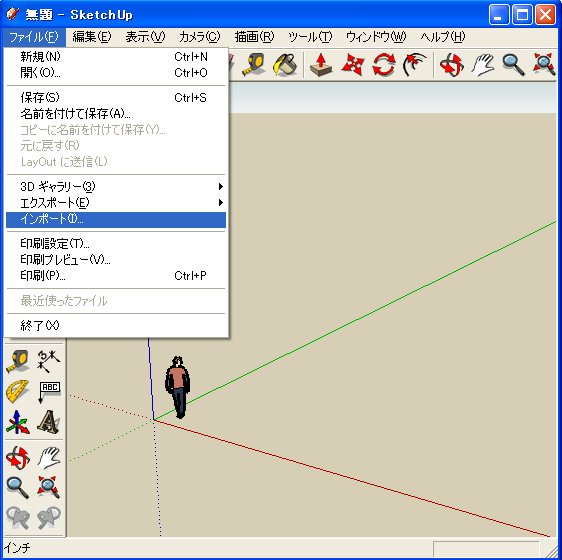Image resolution: width=562 pixels, height=560 pixels.
Task: Select the Protractor tool in left toolbar
Action: pyautogui.click(x=18, y=391)
